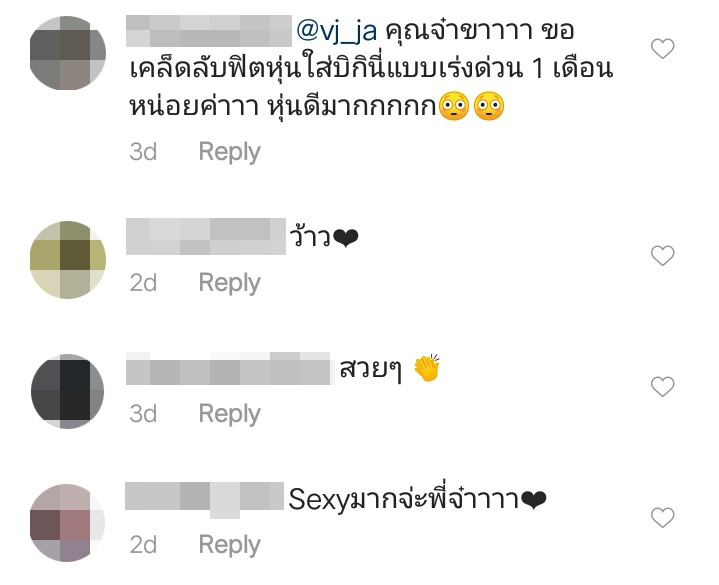This screenshot has height=585, width=719.
Task: Reply to the สวยๆ comment
Action: coord(229,414)
